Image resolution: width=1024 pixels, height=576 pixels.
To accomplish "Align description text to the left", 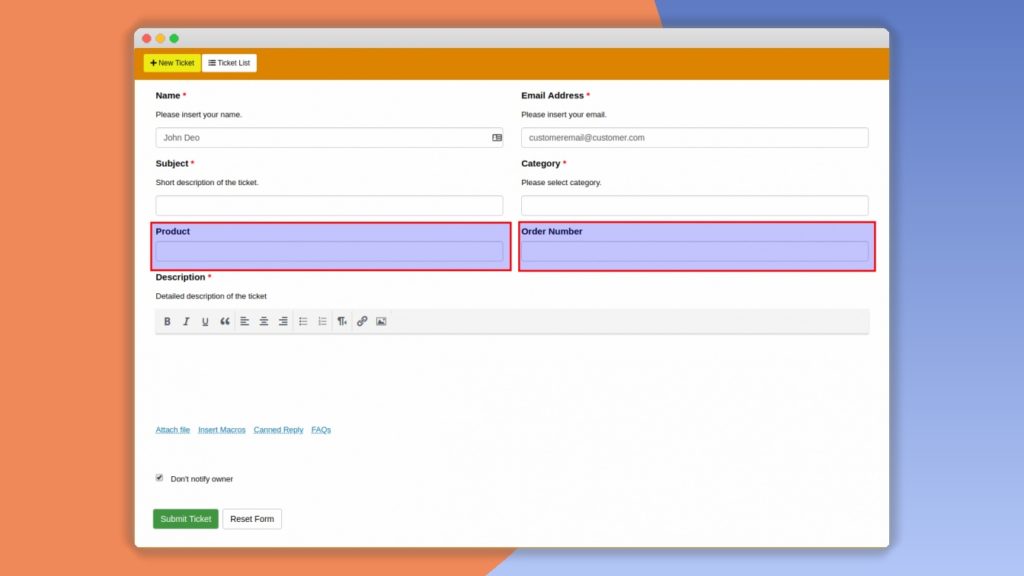I will [x=245, y=321].
